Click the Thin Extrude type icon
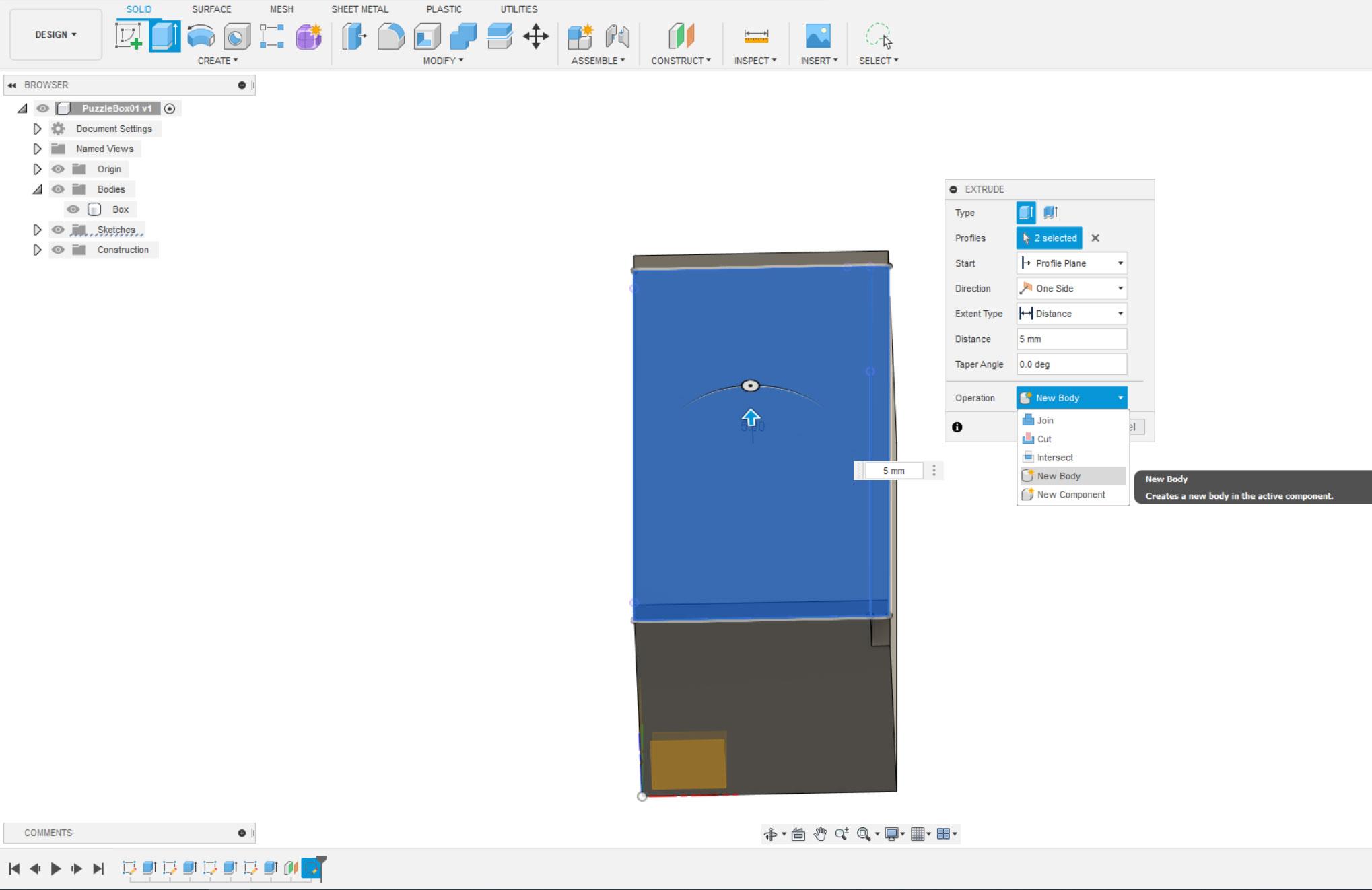Screen dimensions: 1372x890 pos(1051,213)
